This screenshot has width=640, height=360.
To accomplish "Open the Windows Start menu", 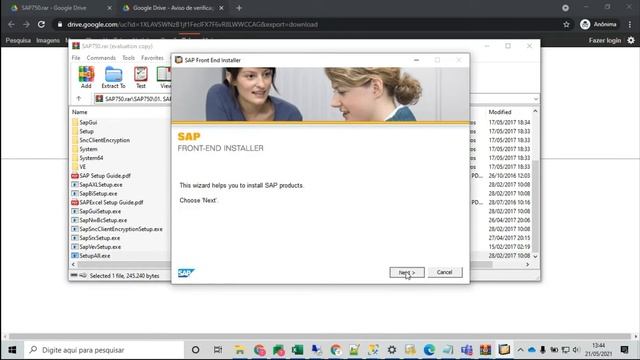I will [x=12, y=350].
